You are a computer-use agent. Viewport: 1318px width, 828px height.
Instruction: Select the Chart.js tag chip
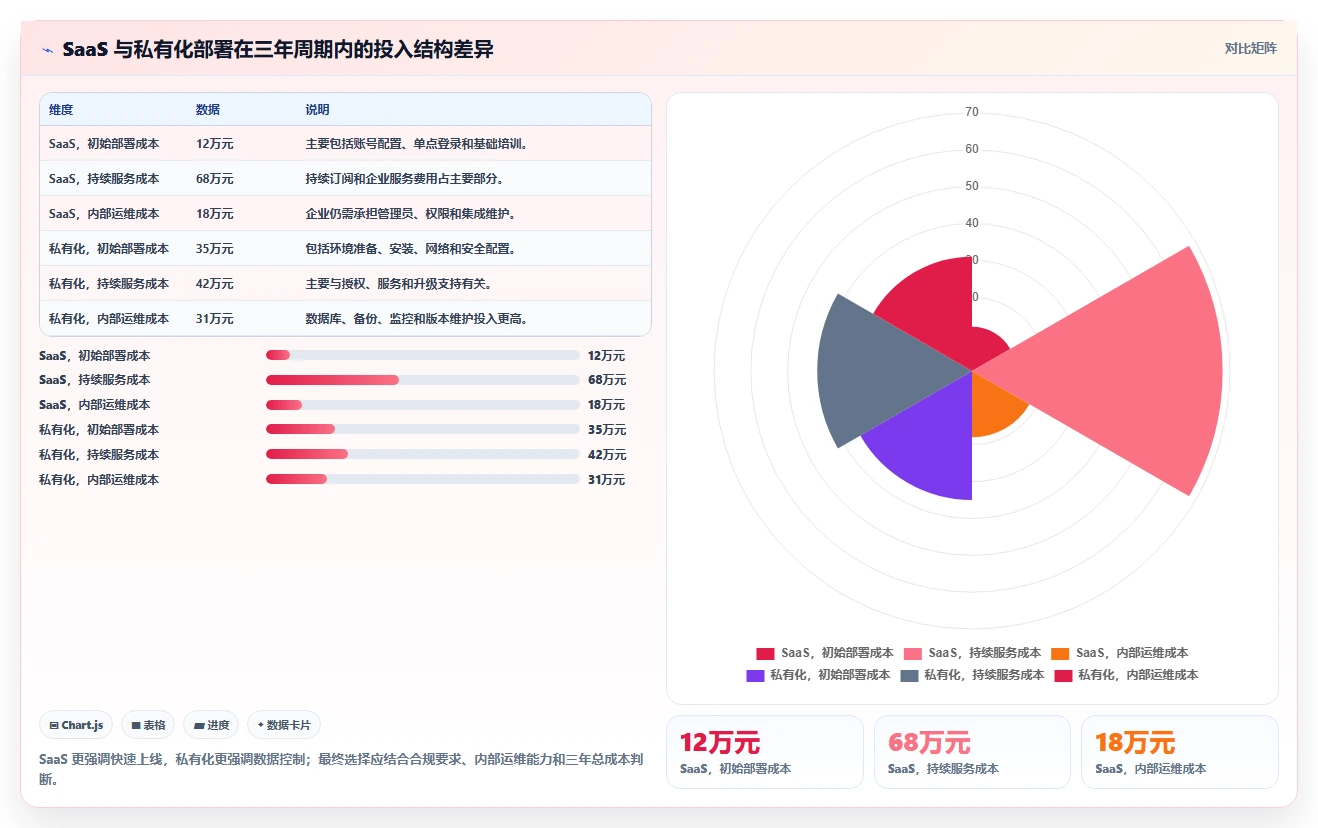click(76, 725)
